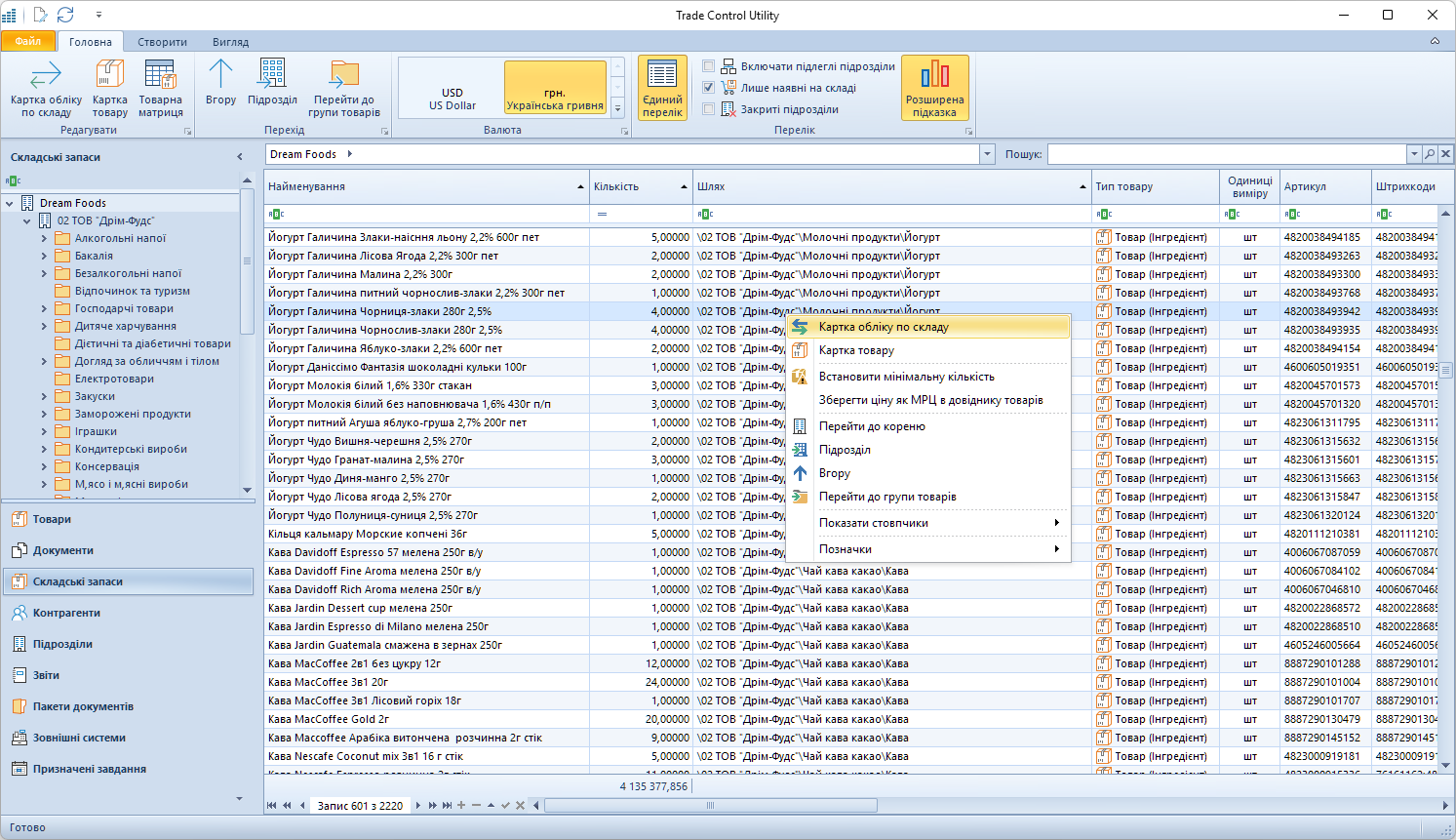1456x840 pixels.
Task: Open the Dream Foods path dropdown
Action: coord(987,154)
